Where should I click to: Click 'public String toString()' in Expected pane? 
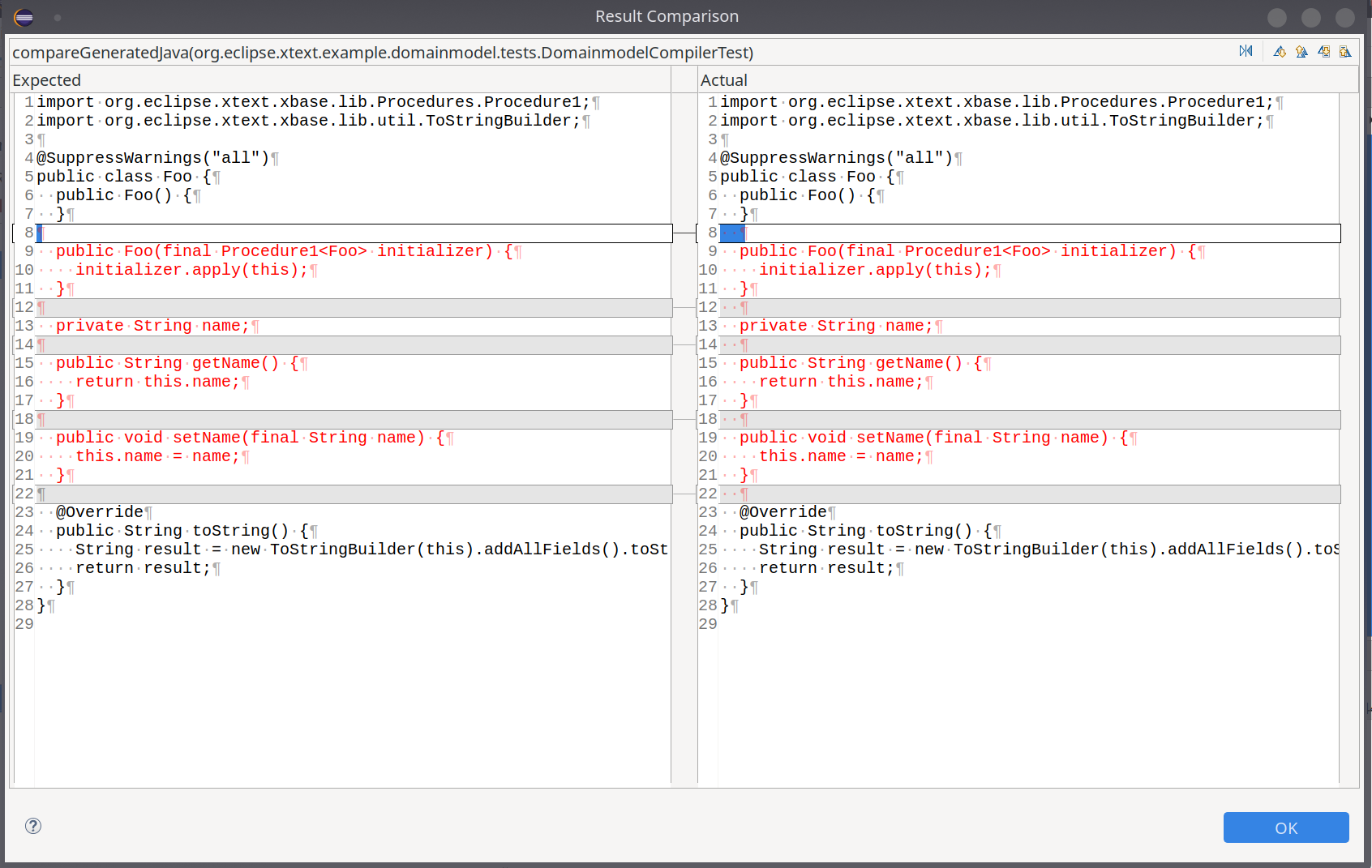[172, 531]
